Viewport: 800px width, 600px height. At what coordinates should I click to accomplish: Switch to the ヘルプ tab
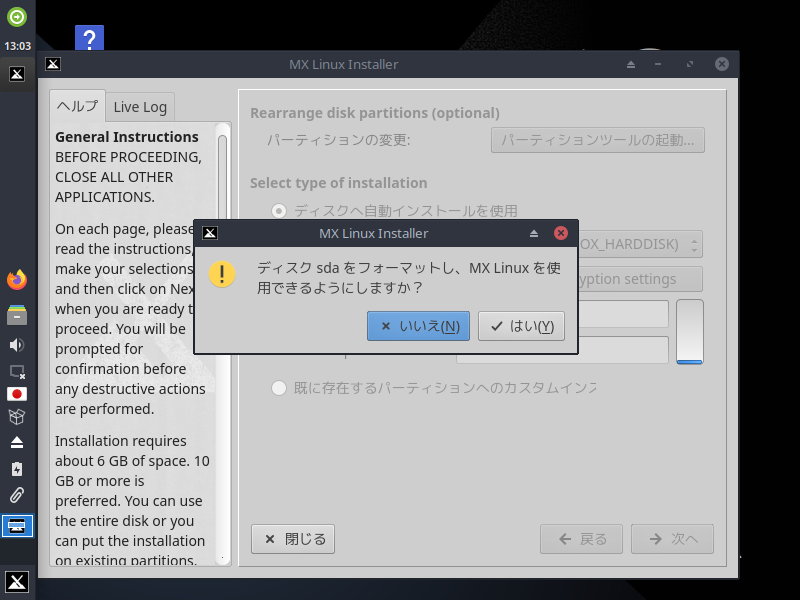point(78,106)
